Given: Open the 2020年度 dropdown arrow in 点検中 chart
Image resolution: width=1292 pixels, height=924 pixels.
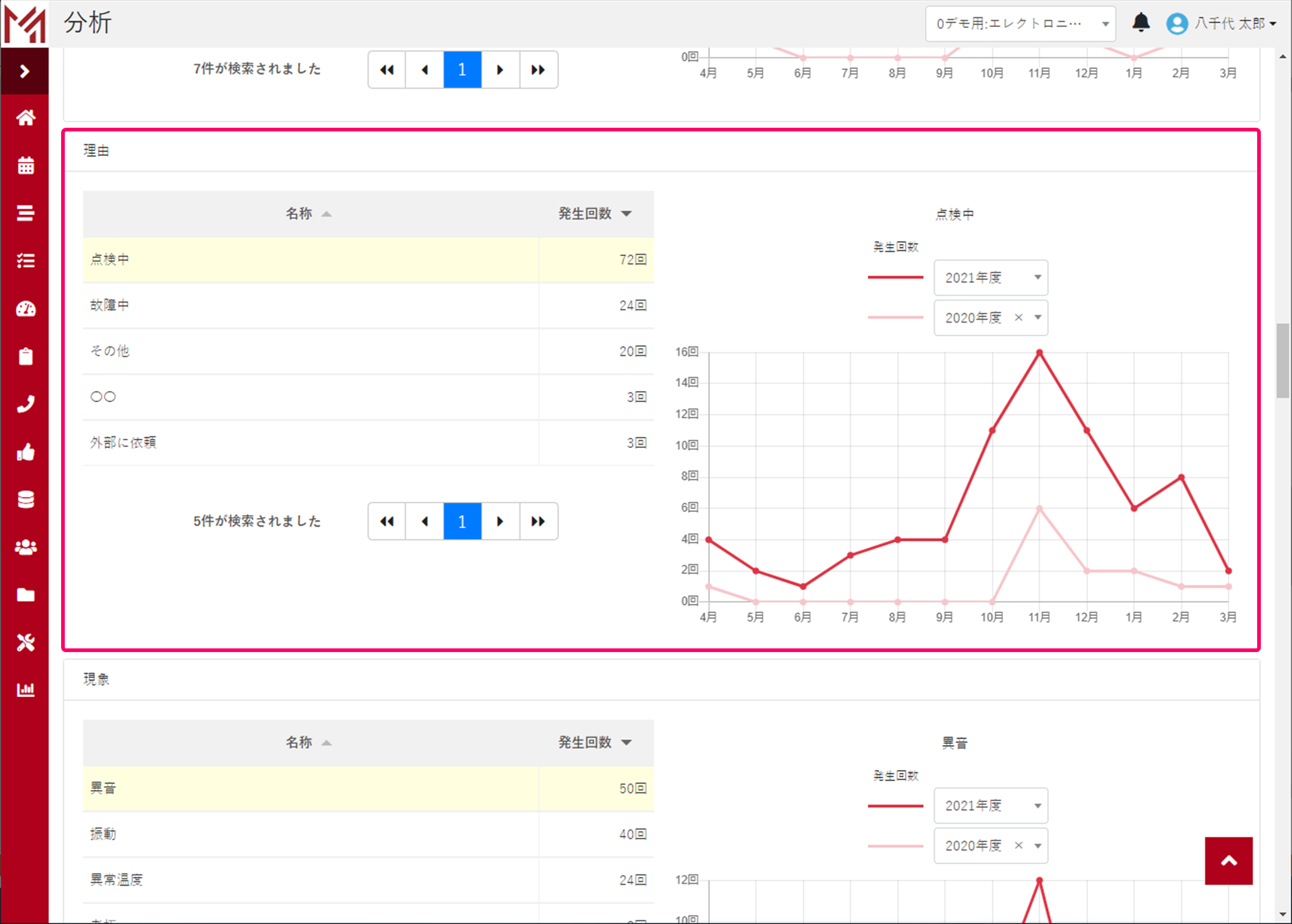Looking at the screenshot, I should point(1038,317).
